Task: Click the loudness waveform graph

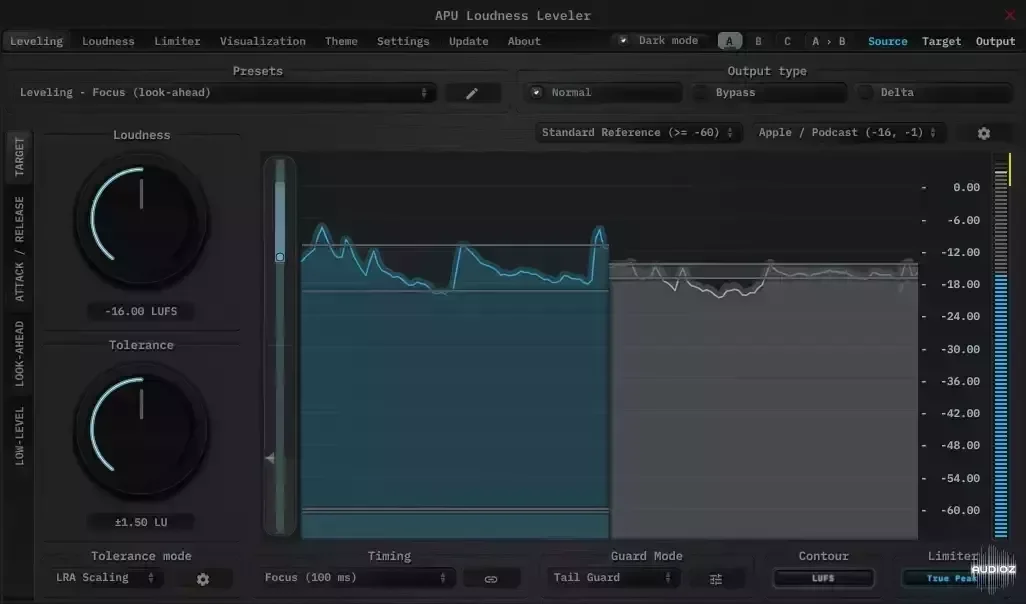Action: point(609,347)
